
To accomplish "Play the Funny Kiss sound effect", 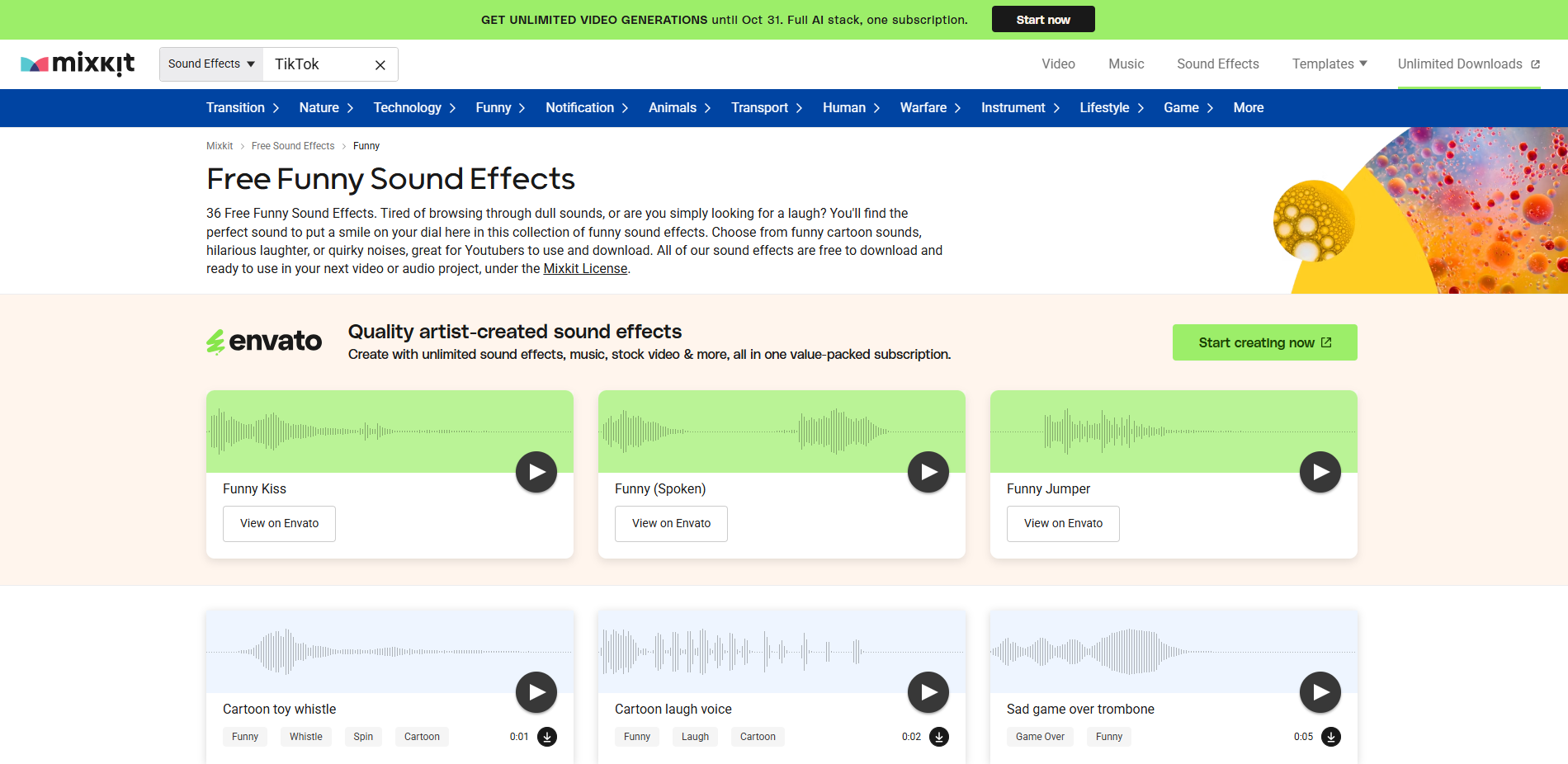I will click(536, 471).
